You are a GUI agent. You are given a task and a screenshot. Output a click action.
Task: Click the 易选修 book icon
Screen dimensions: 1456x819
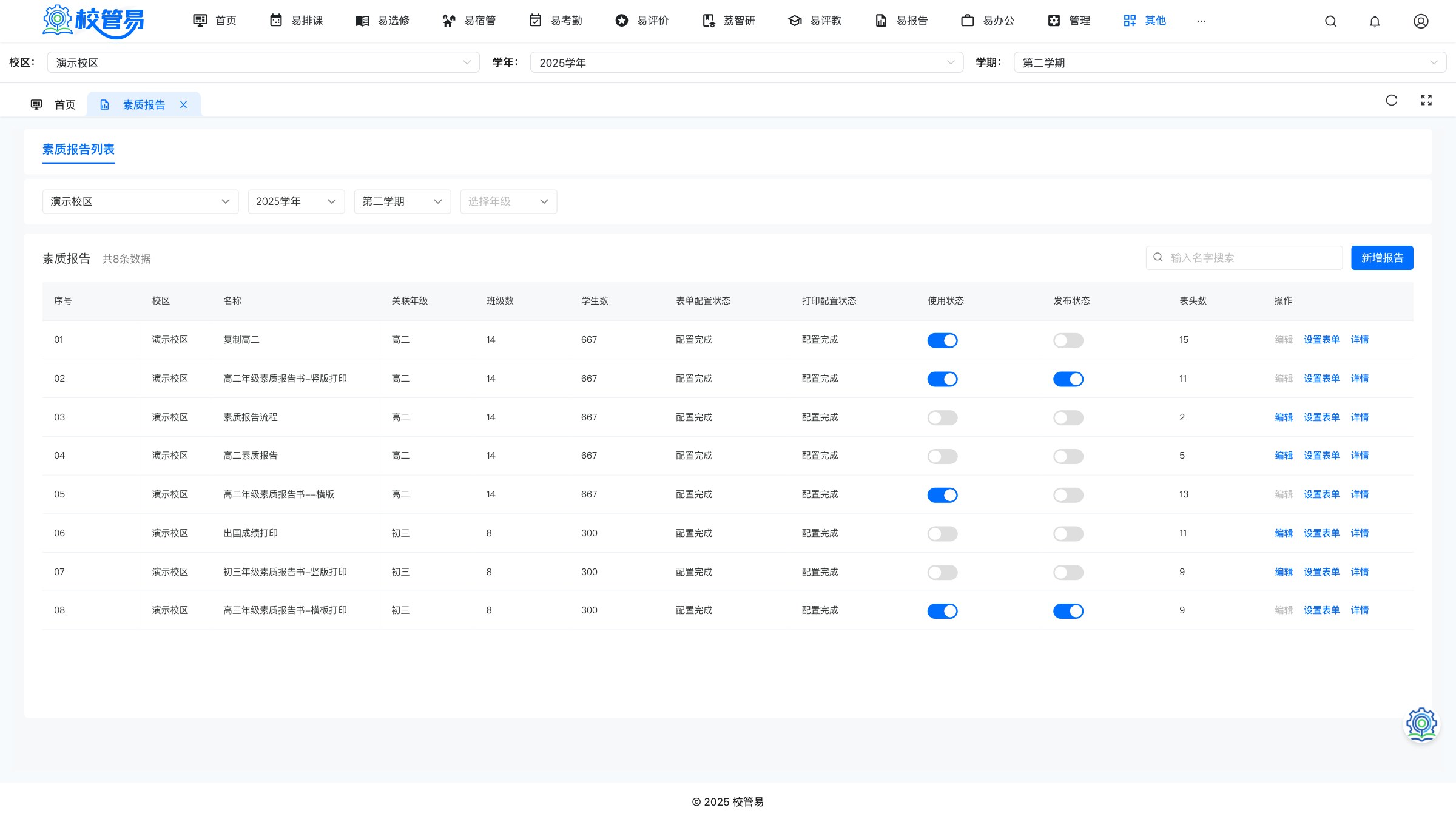362,21
